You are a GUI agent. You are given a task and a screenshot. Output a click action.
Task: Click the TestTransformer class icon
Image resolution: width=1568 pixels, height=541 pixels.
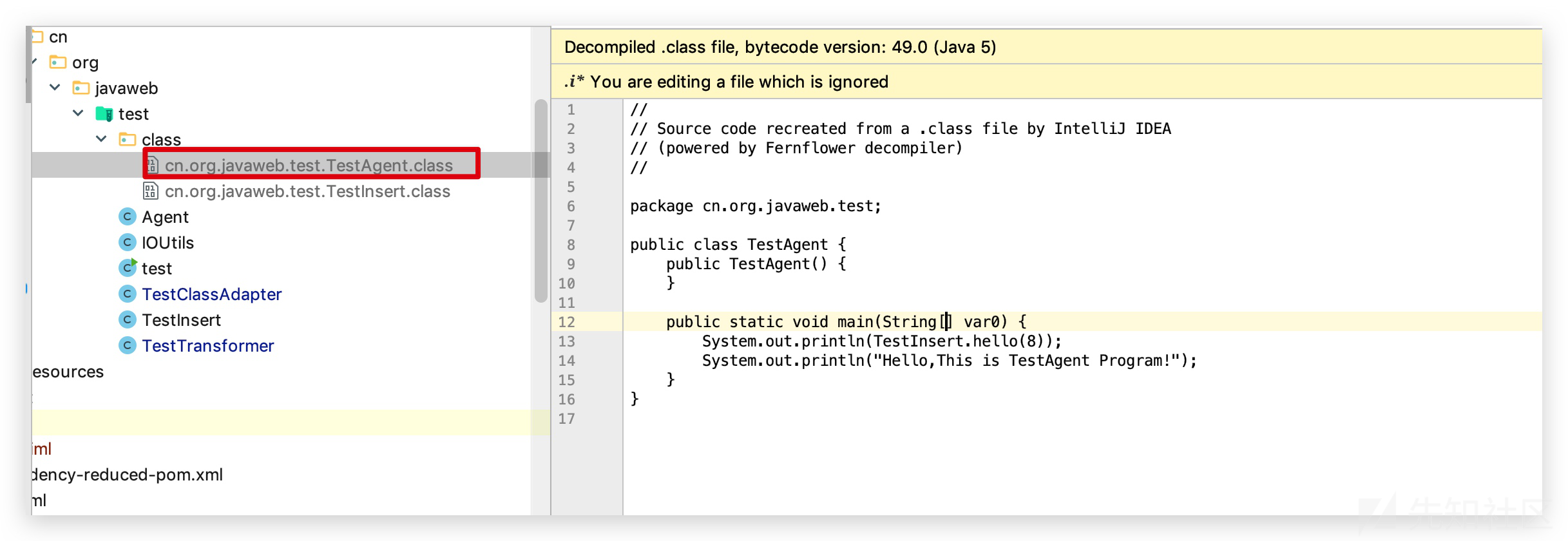pyautogui.click(x=128, y=346)
